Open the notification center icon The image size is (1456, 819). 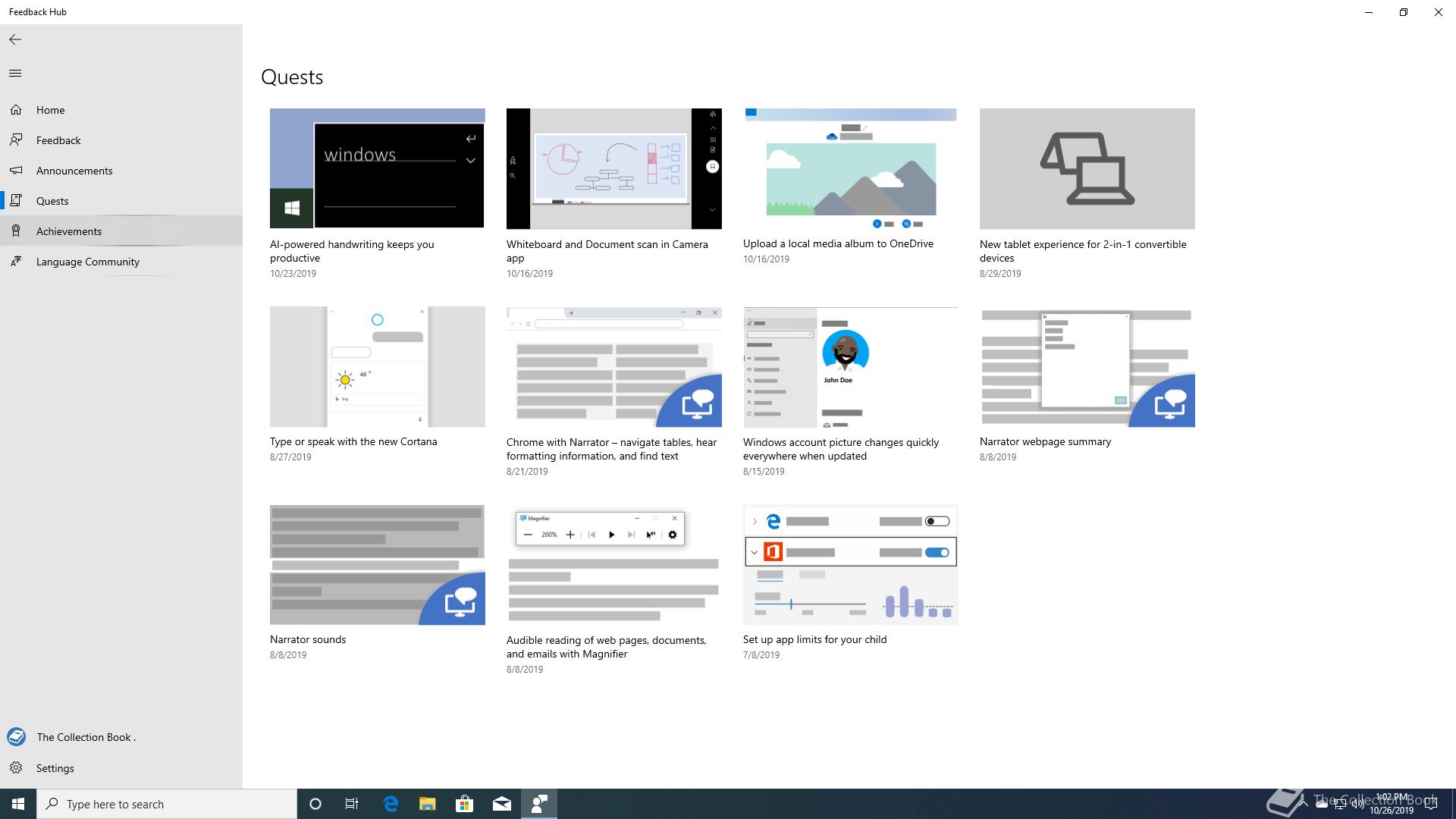[1431, 804]
